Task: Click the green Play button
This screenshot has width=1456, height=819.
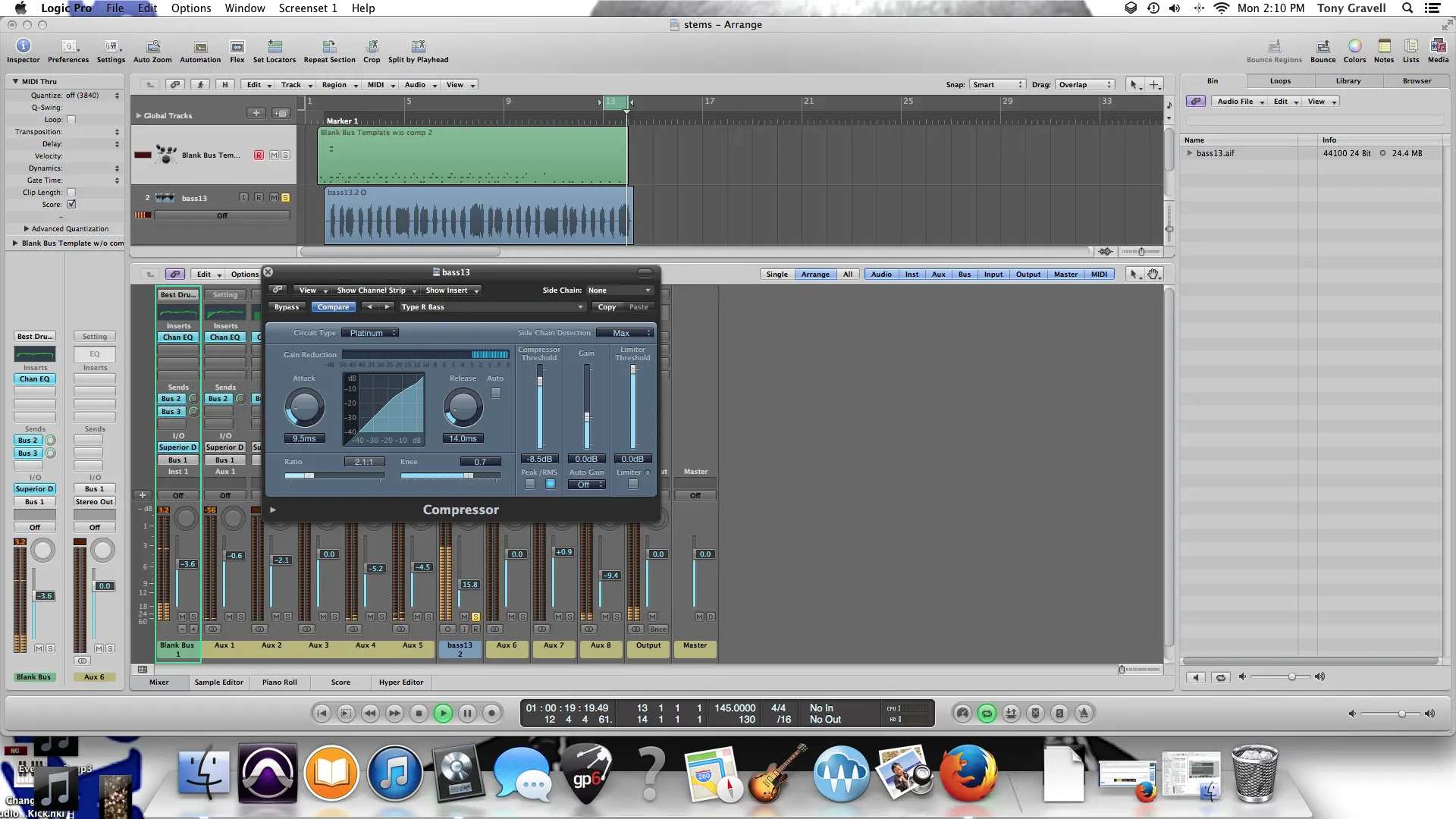Action: tap(443, 713)
